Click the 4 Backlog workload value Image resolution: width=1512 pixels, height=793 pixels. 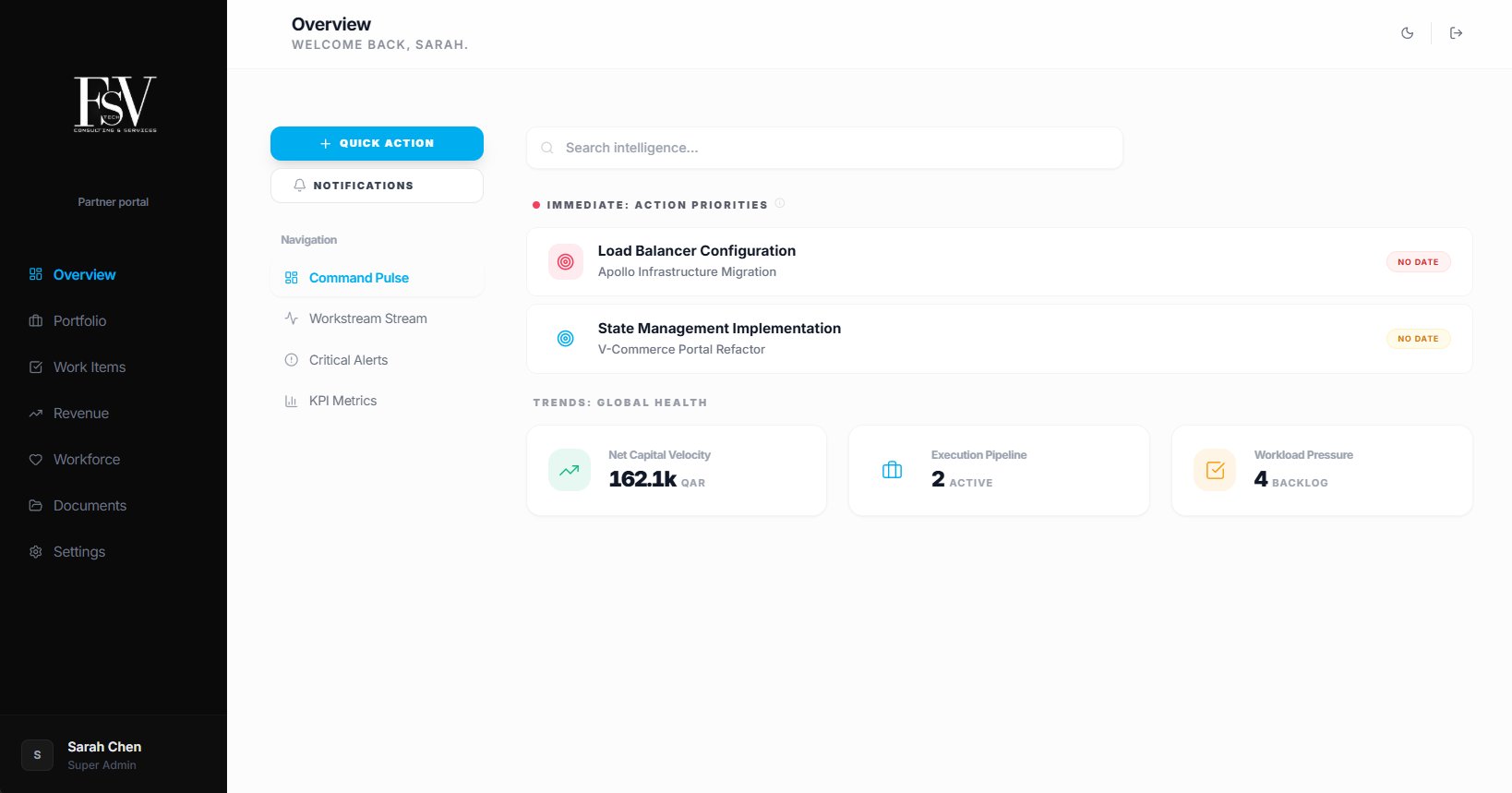[1290, 479]
